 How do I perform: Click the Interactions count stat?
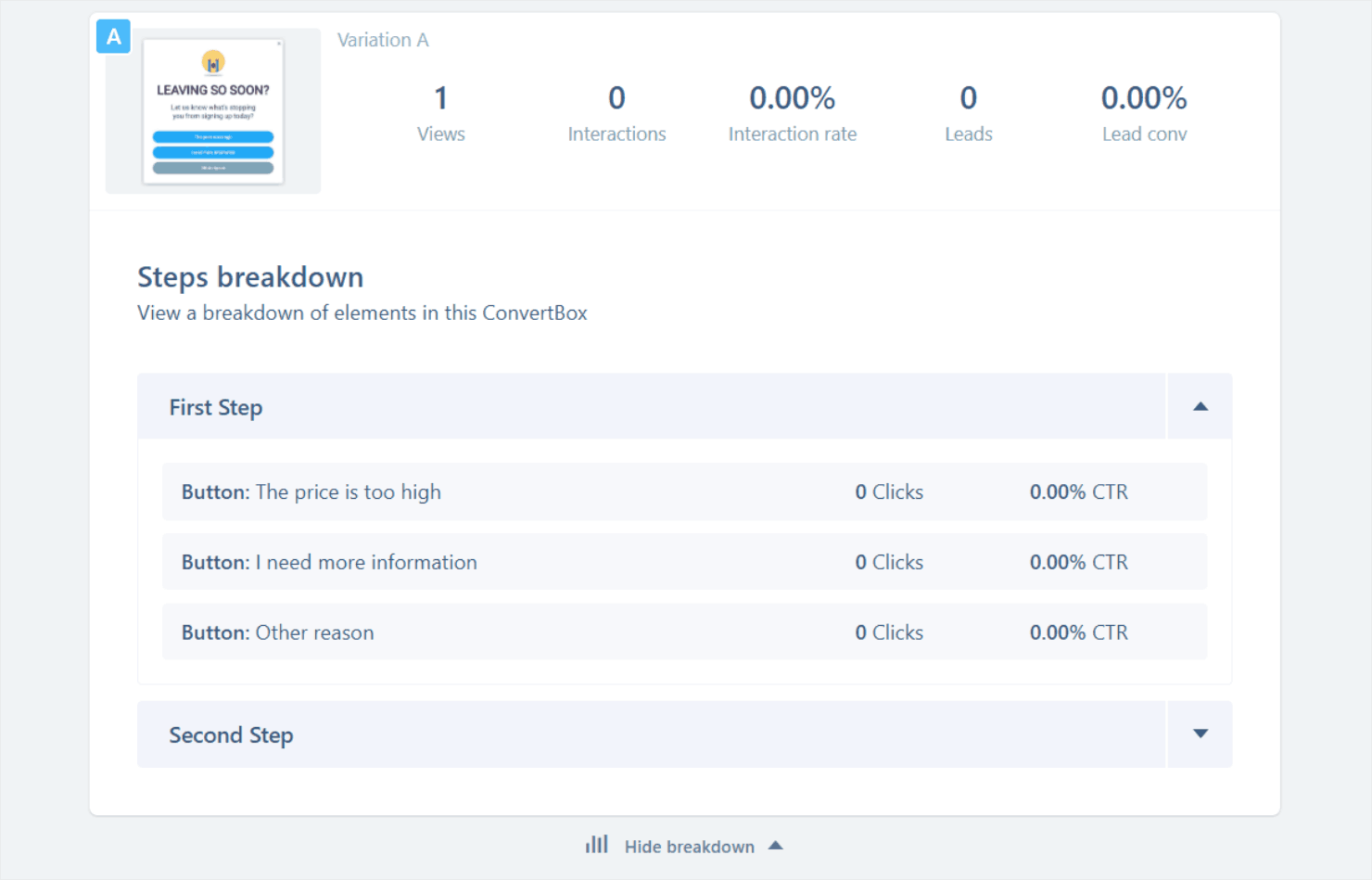pos(616,98)
